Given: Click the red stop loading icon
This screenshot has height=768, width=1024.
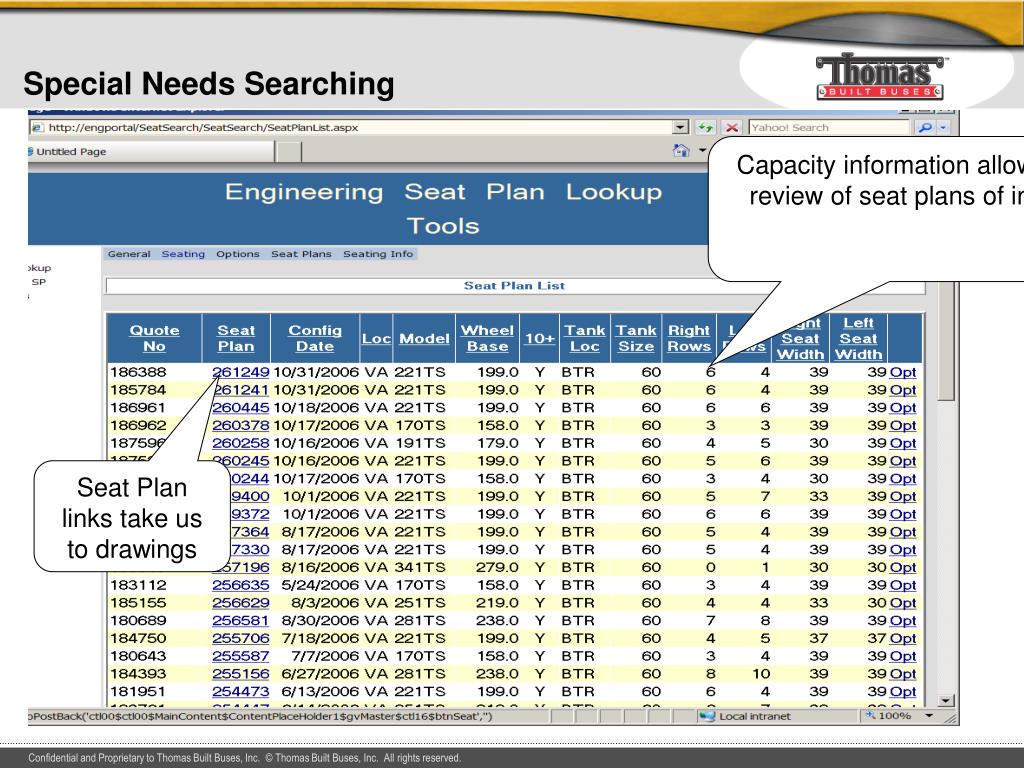Looking at the screenshot, I should tap(732, 127).
